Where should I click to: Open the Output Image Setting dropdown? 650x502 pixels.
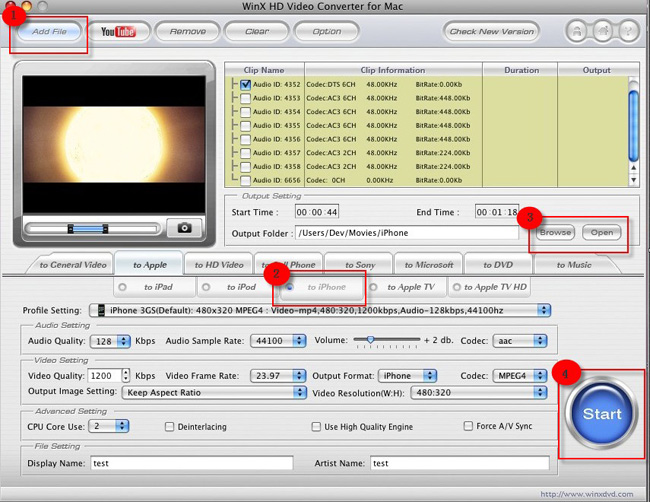(214, 393)
